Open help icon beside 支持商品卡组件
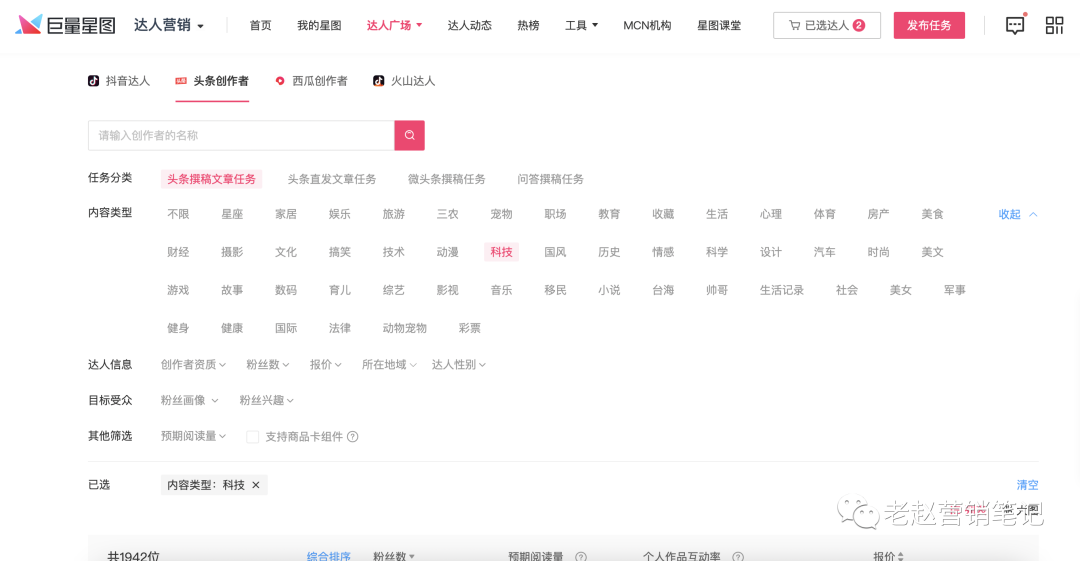The height and width of the screenshot is (561, 1080). point(353,436)
